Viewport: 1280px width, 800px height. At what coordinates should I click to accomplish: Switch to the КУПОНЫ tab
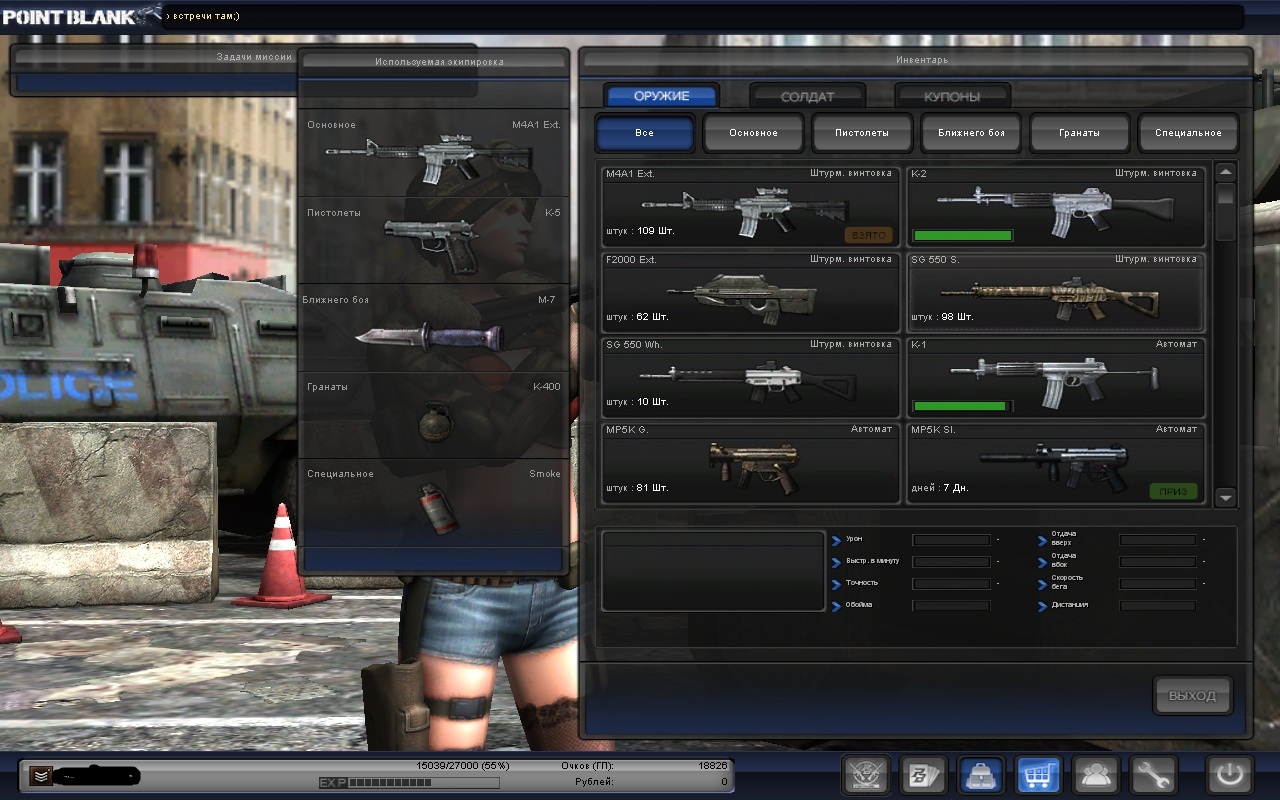(x=952, y=97)
